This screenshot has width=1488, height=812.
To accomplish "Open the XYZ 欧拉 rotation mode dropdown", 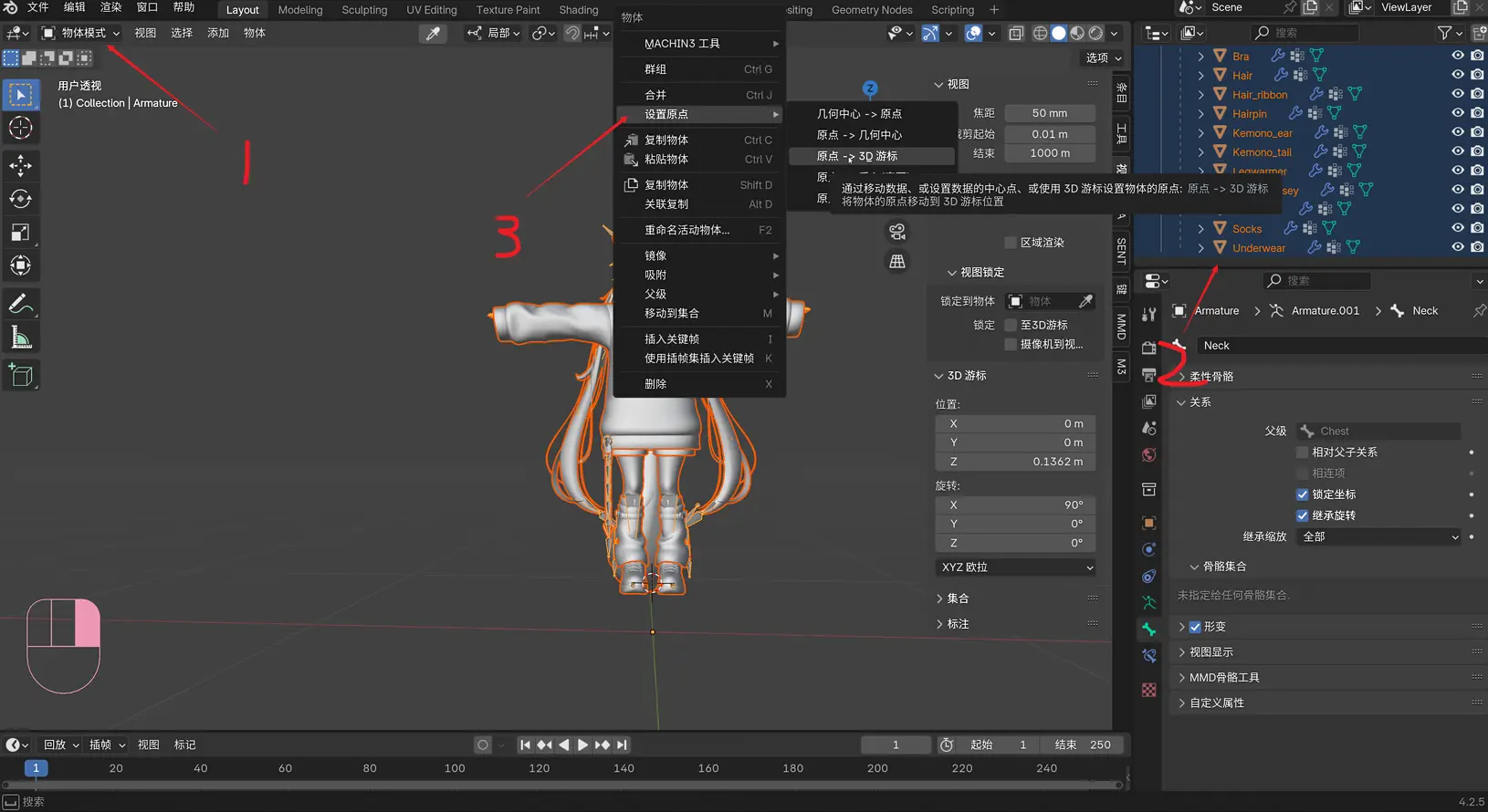I will 1016,567.
